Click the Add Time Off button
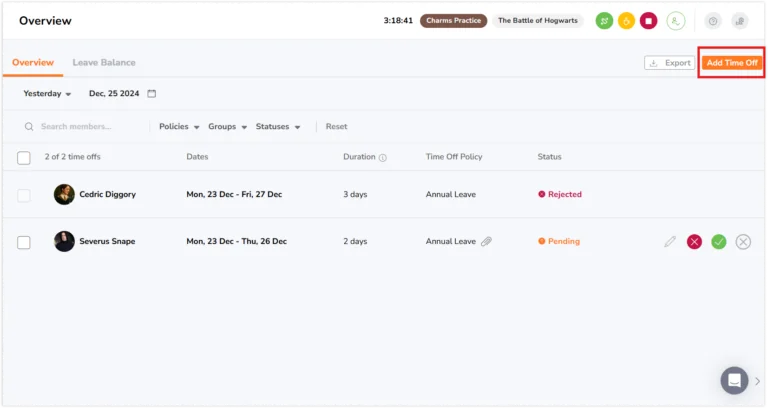The height and width of the screenshot is (408, 768). pyautogui.click(x=732, y=63)
